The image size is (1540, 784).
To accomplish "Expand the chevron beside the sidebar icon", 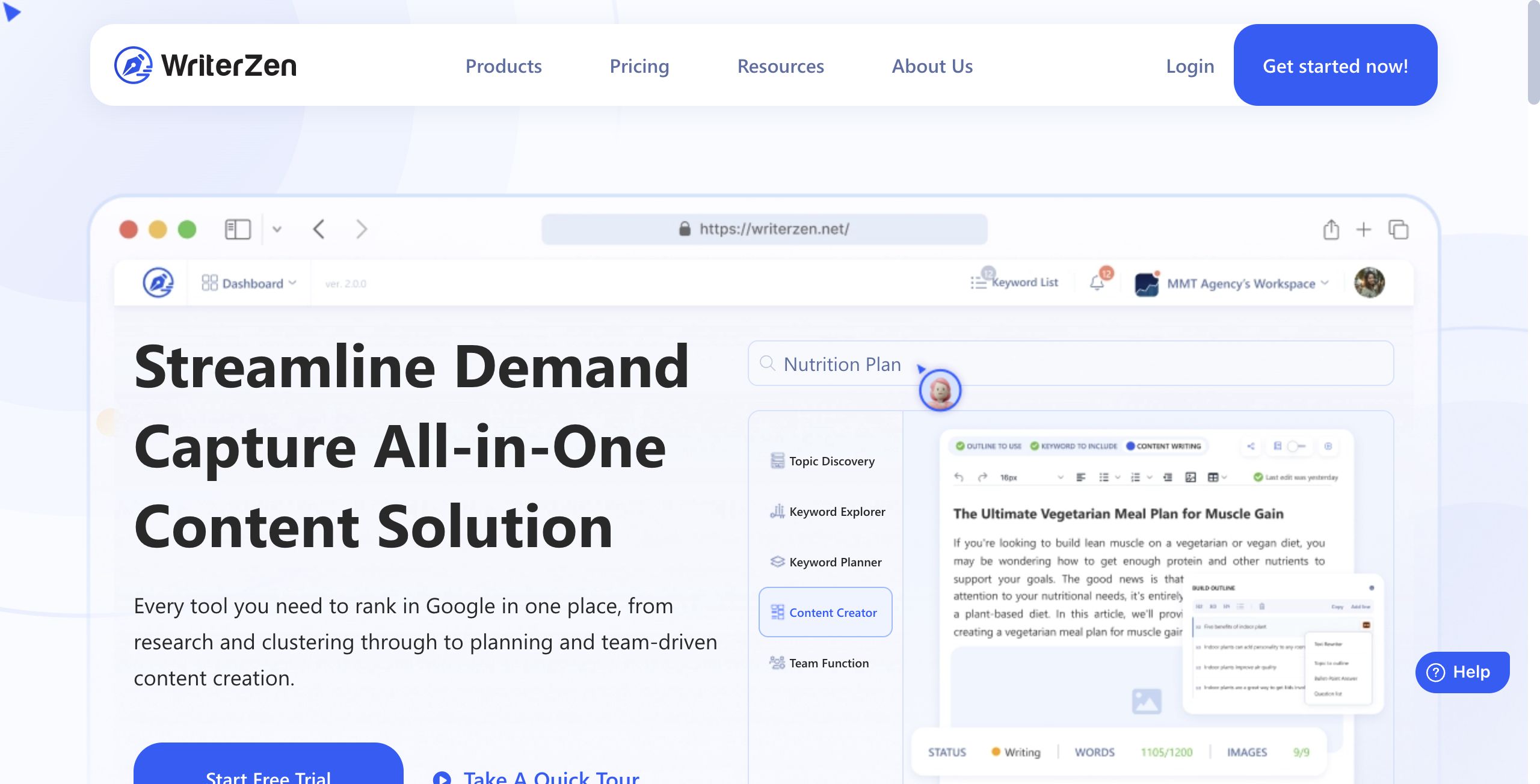I will 277,229.
